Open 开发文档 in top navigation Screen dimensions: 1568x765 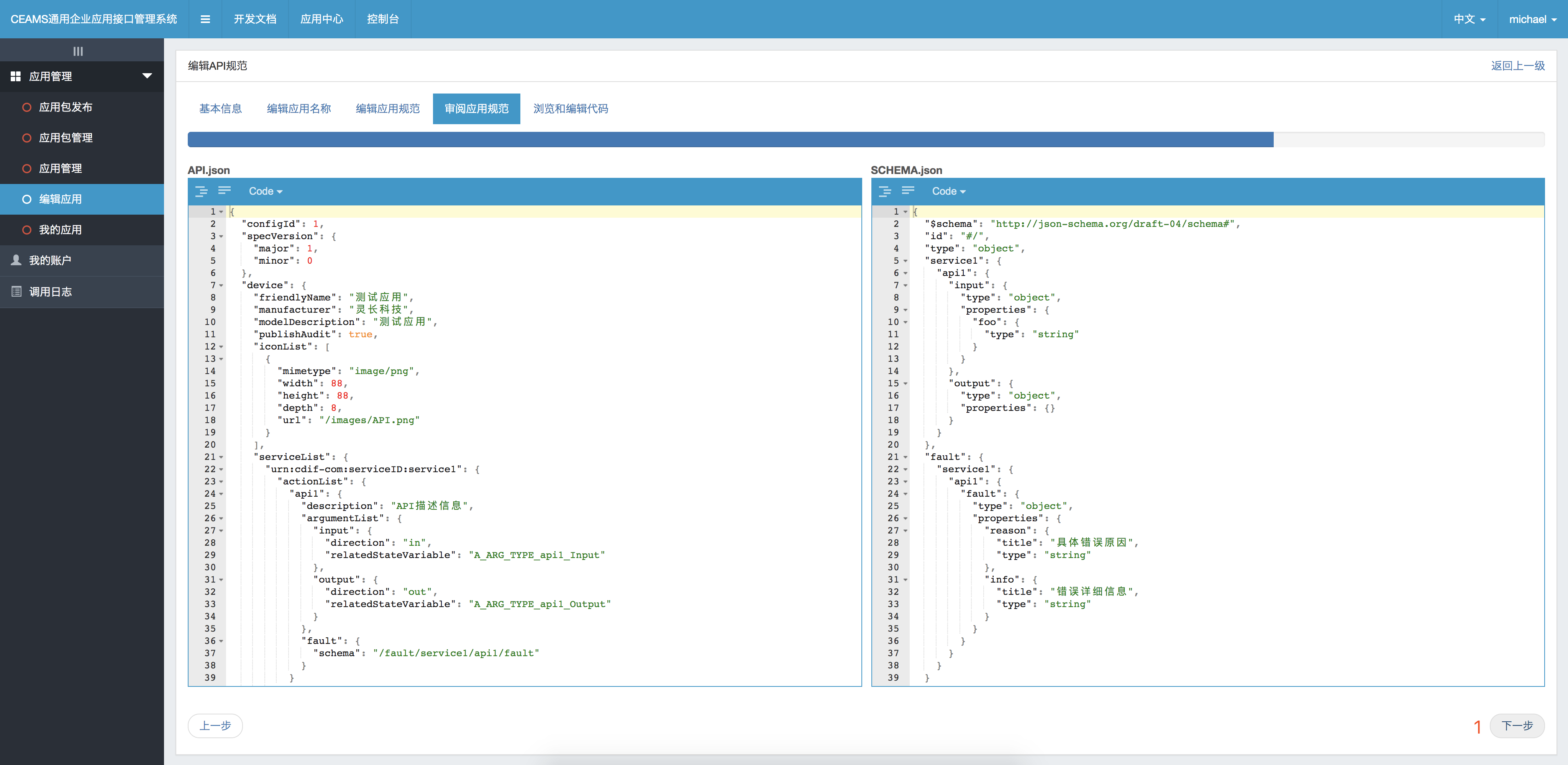click(x=255, y=20)
